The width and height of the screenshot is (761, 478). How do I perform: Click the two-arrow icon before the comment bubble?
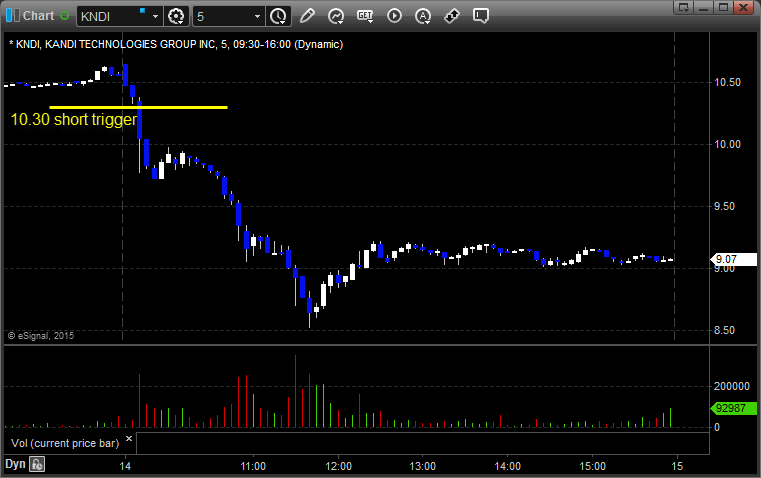(452, 16)
